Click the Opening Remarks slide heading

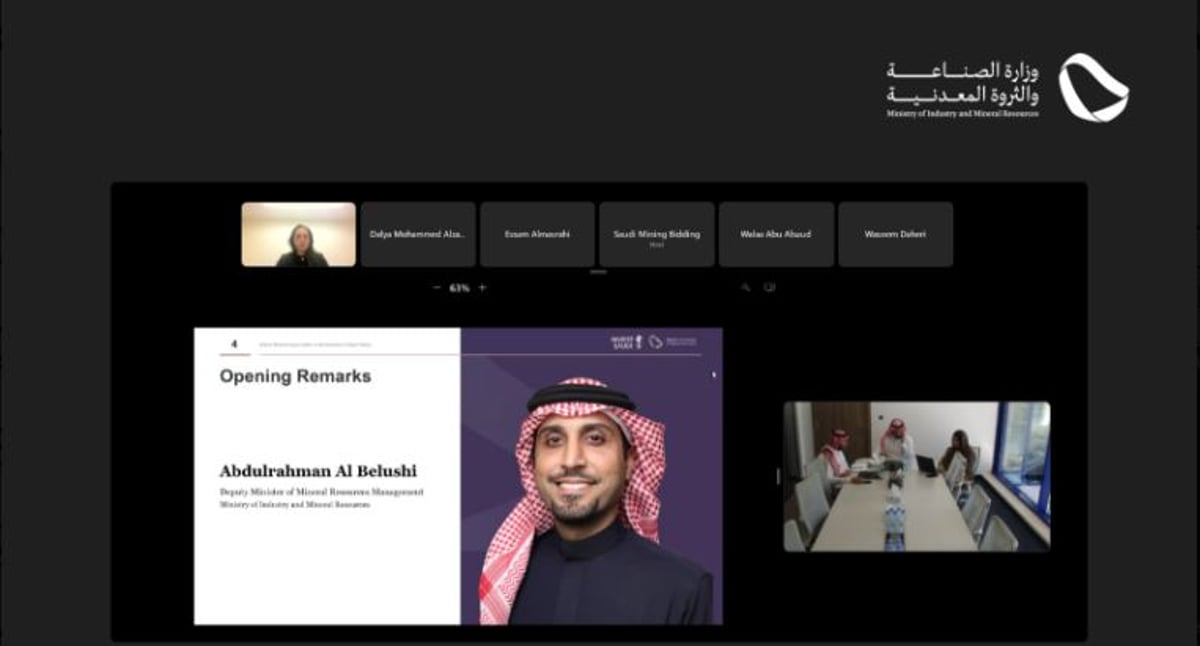tap(295, 377)
